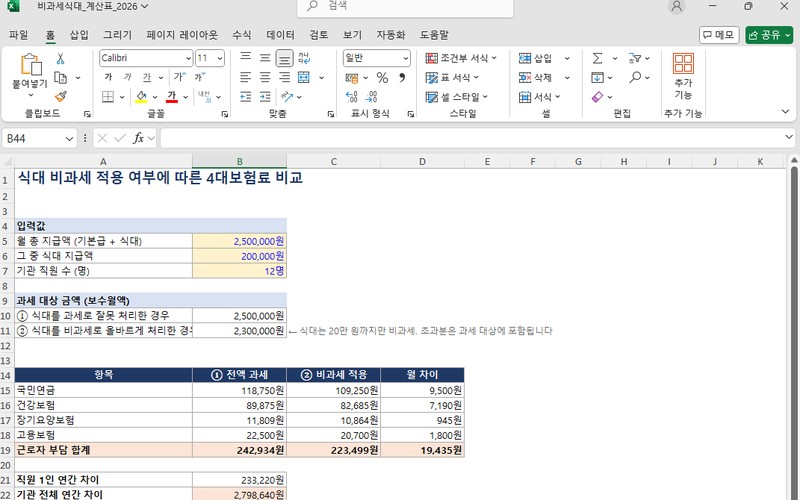Switch to the 데이터 tab
Screen dimensions: 800x500
pyautogui.click(x=281, y=35)
